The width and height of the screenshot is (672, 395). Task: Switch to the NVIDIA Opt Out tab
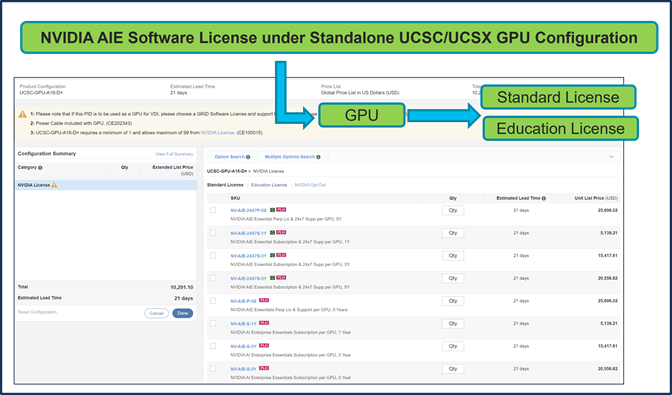point(310,185)
